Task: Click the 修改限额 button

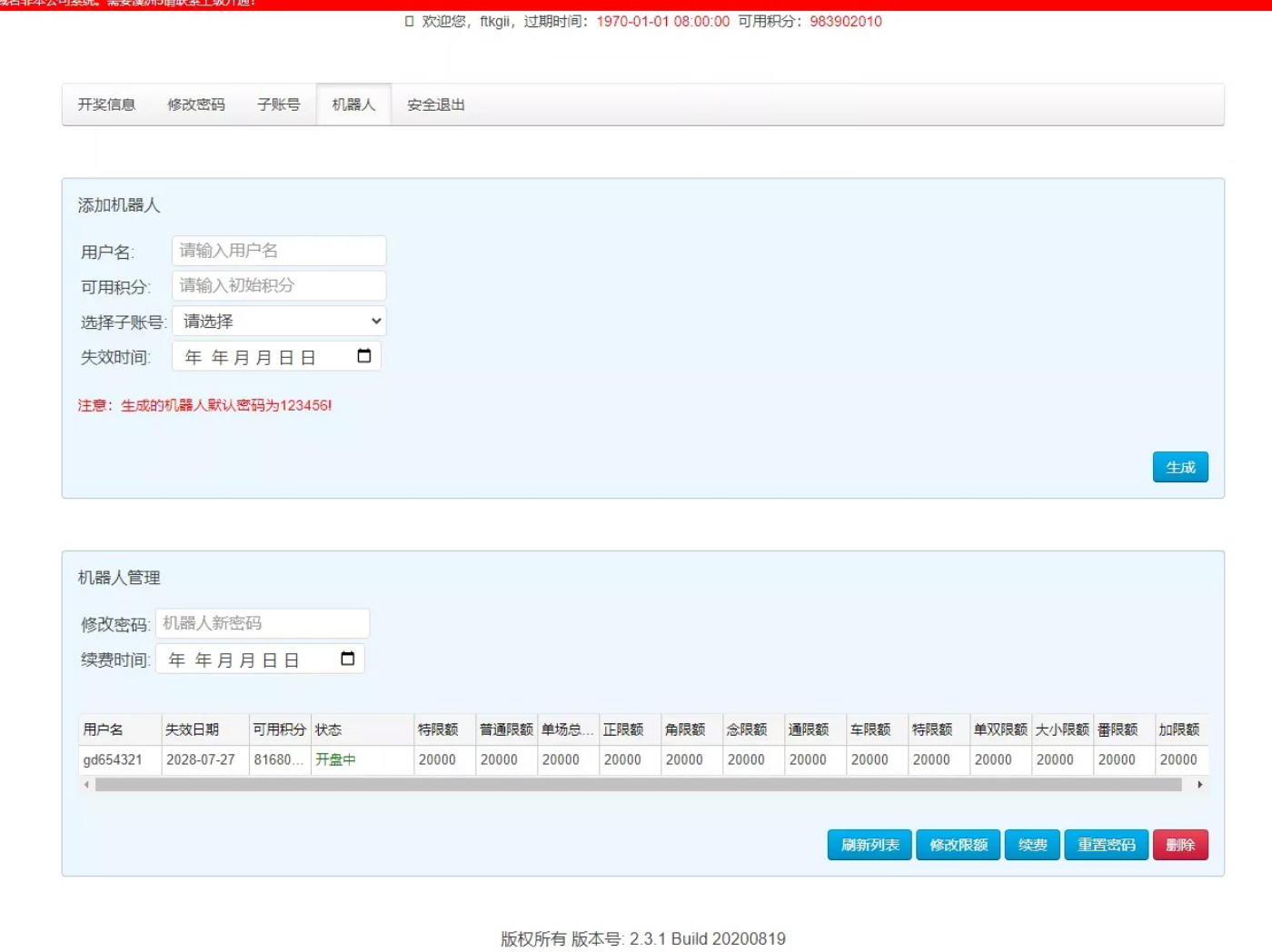Action: pos(958,845)
